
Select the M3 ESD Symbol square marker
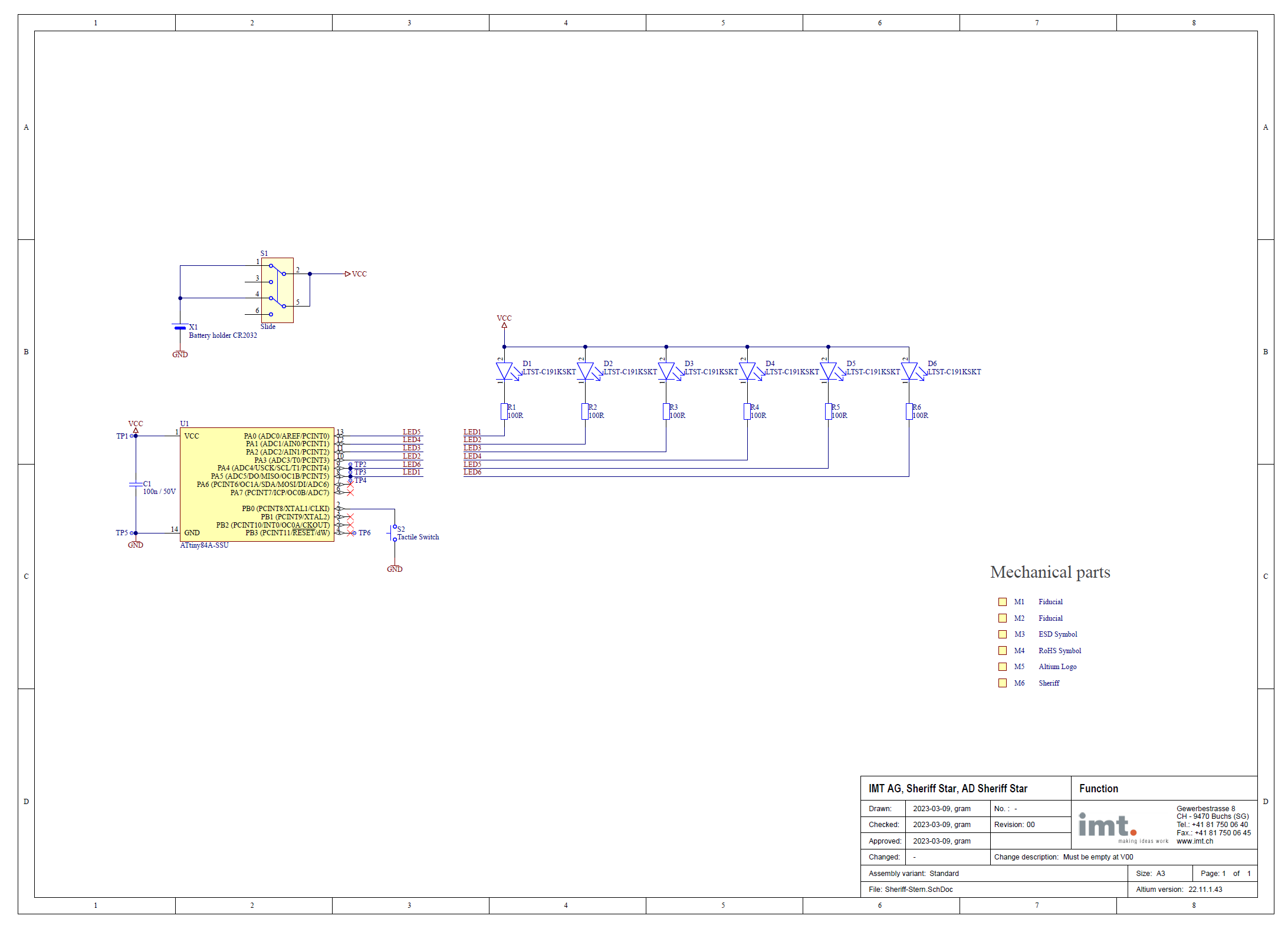pos(1002,634)
